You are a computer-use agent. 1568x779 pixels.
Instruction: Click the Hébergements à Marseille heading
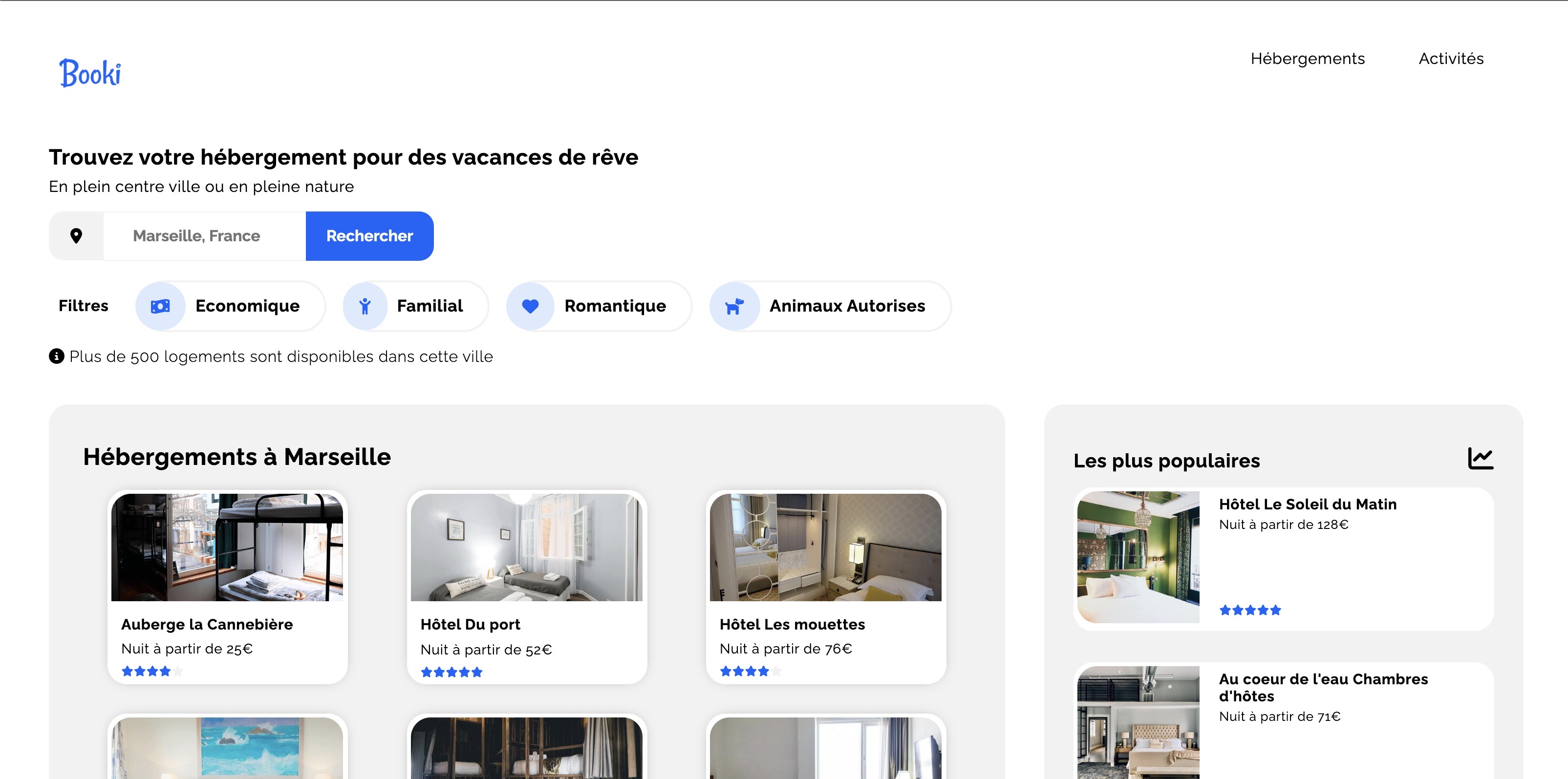pos(237,457)
